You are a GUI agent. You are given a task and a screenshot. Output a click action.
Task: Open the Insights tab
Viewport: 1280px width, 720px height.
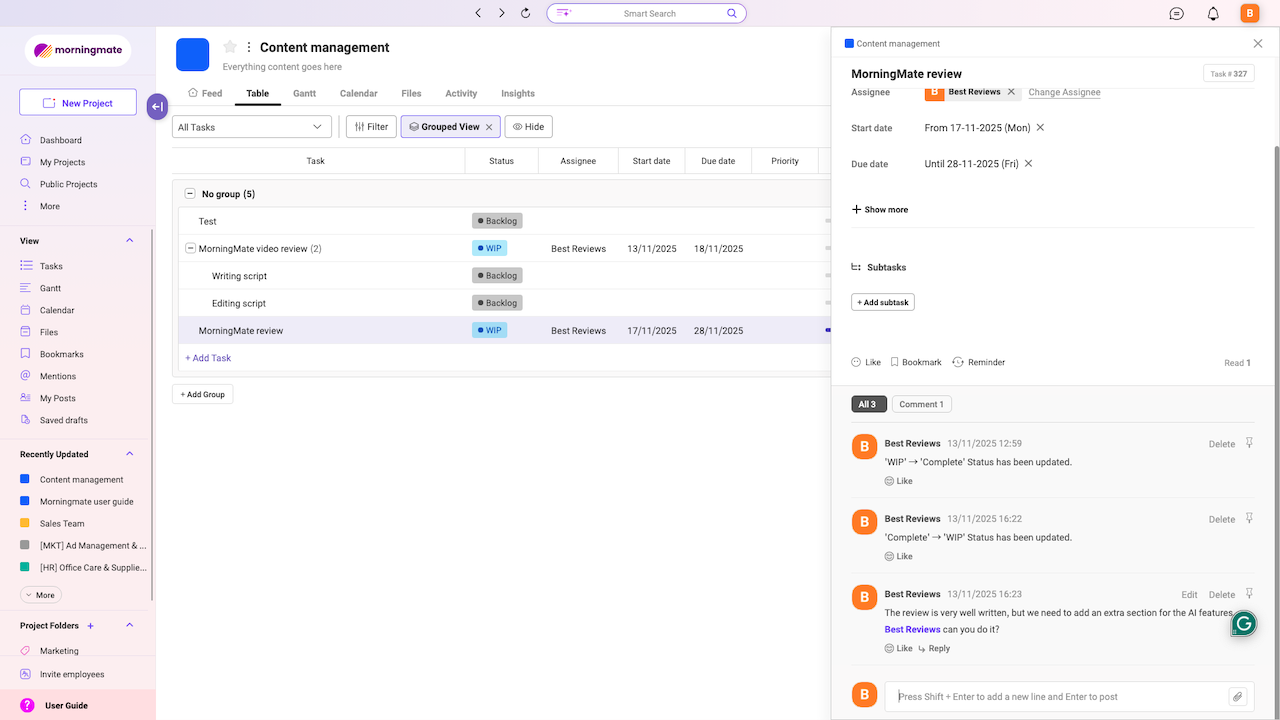(517, 93)
